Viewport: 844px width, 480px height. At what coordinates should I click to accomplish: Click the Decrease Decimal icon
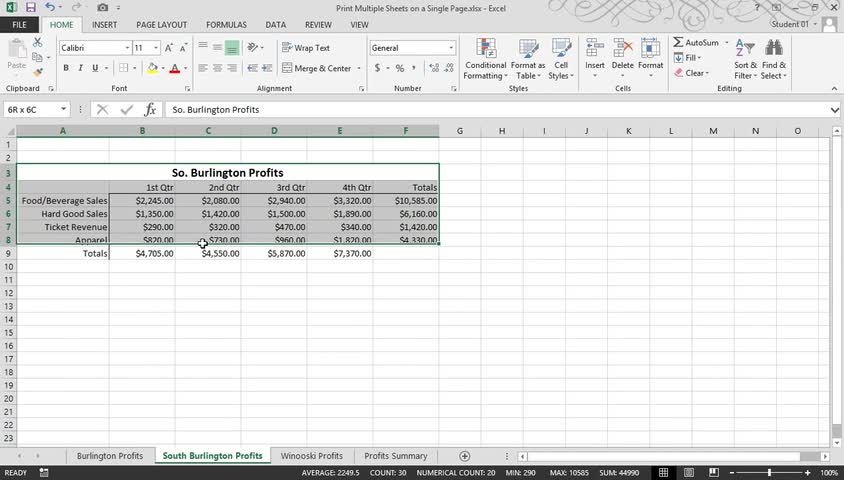pyautogui.click(x=448, y=68)
